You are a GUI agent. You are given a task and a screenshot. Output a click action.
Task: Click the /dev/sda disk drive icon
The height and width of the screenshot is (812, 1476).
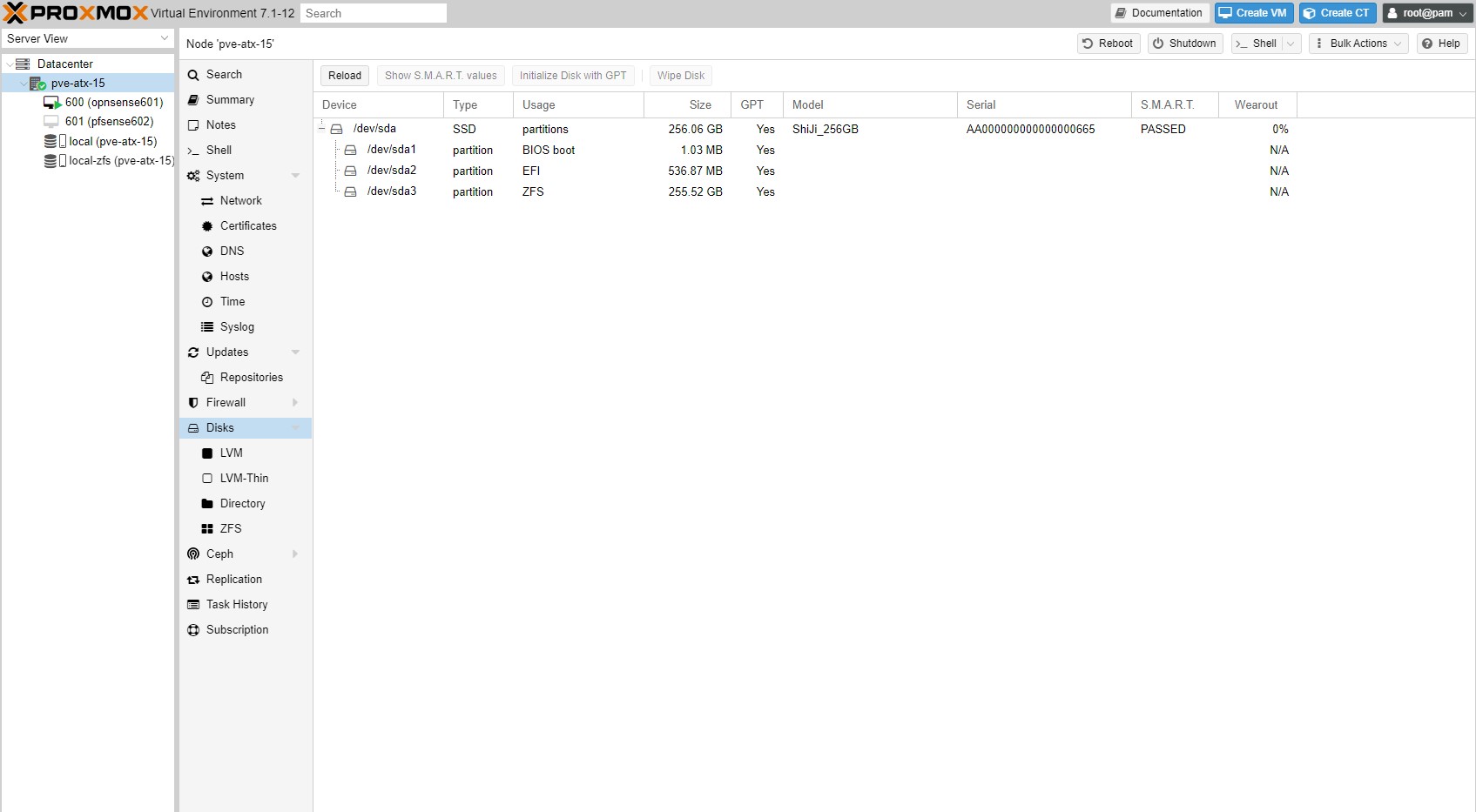point(336,129)
